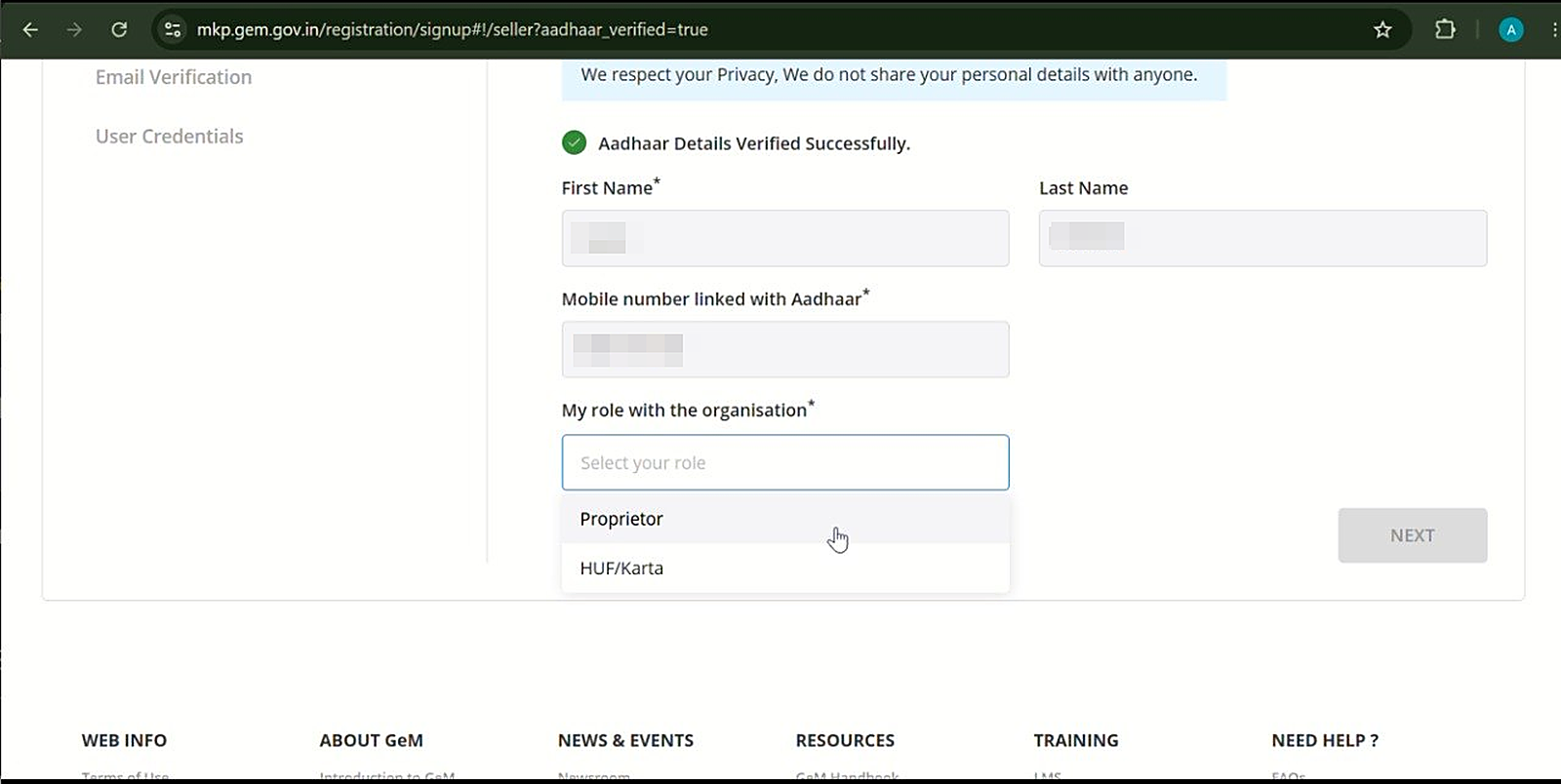Click the NEWS & EVENTS footer heading
Image resolution: width=1561 pixels, height=784 pixels.
(x=625, y=740)
